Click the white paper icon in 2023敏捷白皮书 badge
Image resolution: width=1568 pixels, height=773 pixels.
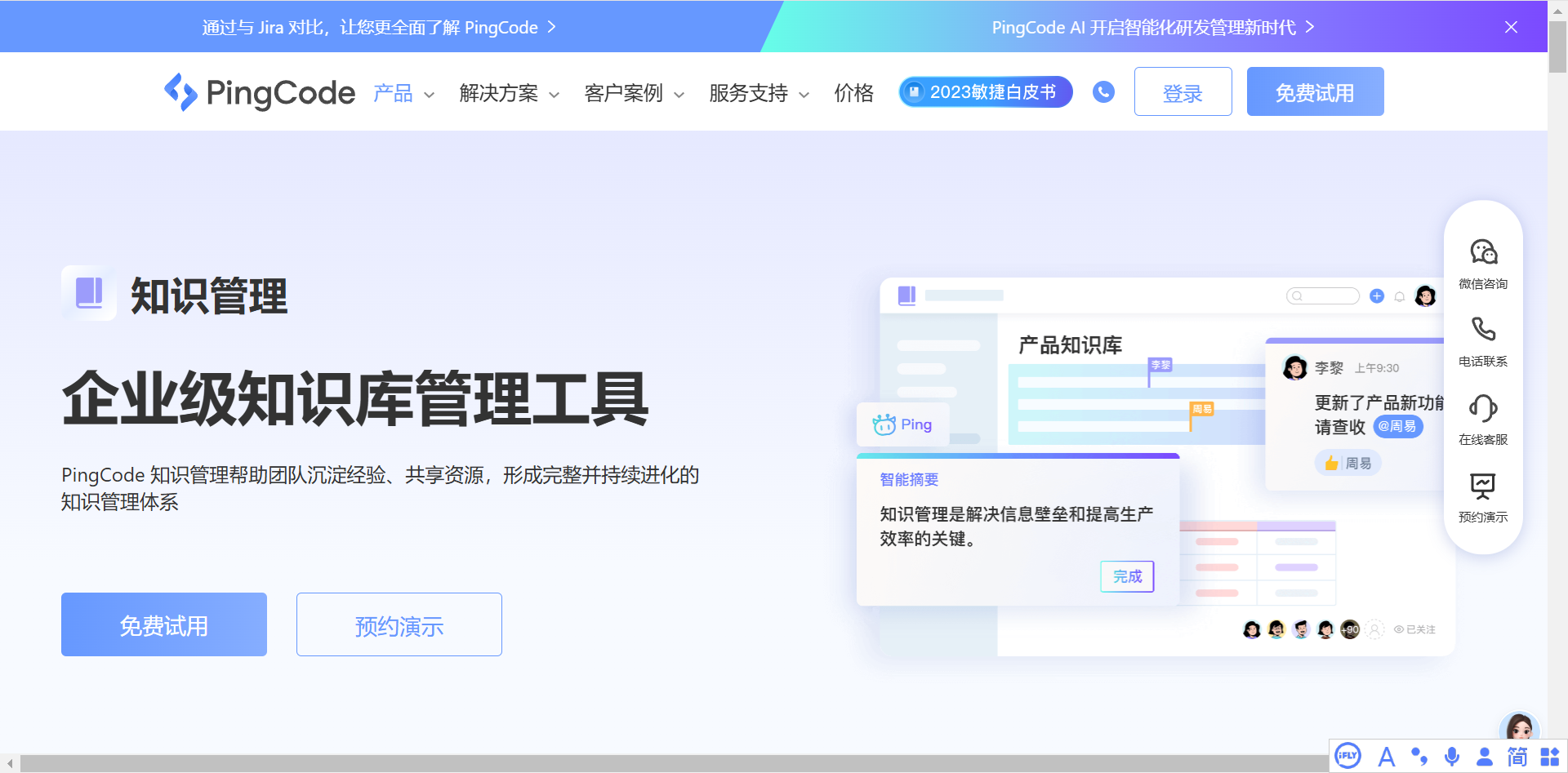915,91
